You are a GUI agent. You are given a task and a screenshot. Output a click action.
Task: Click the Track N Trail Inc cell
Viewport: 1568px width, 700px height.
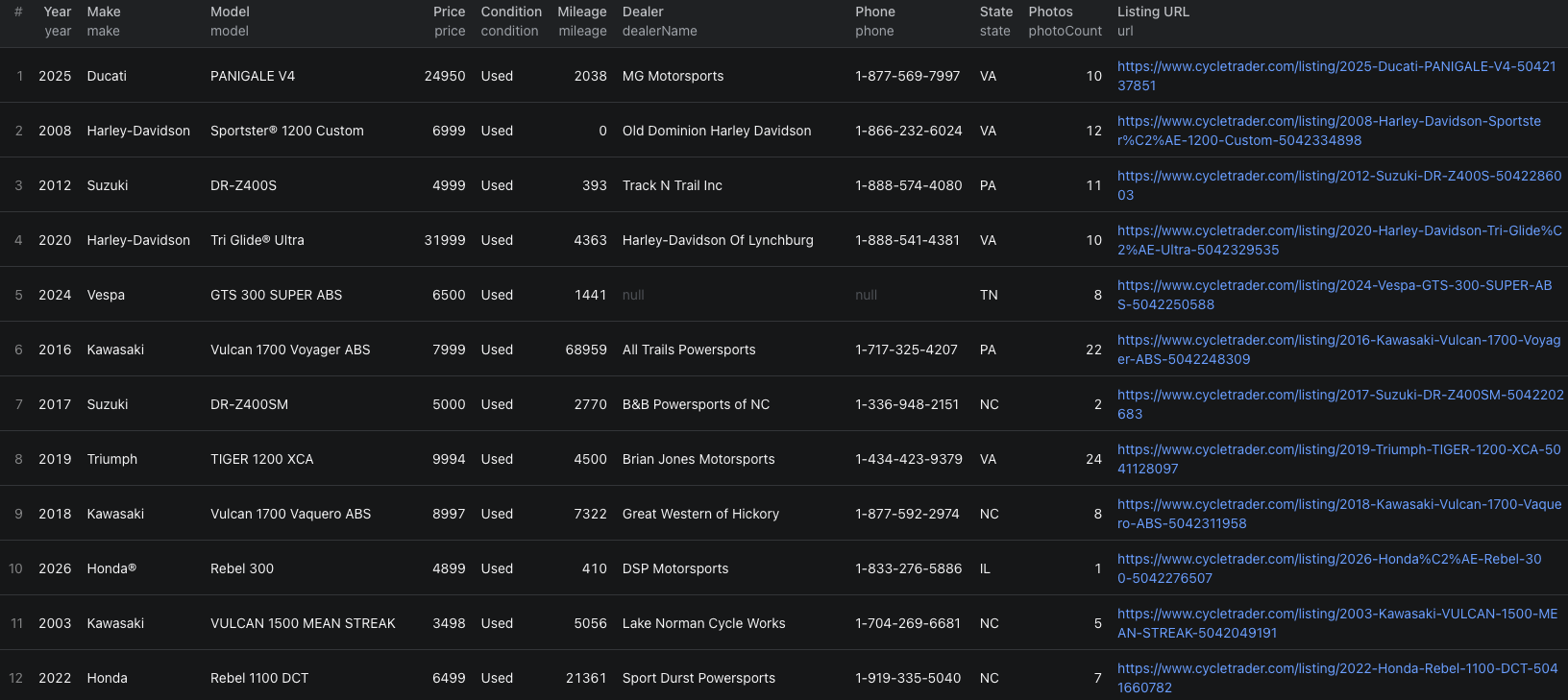coord(672,185)
